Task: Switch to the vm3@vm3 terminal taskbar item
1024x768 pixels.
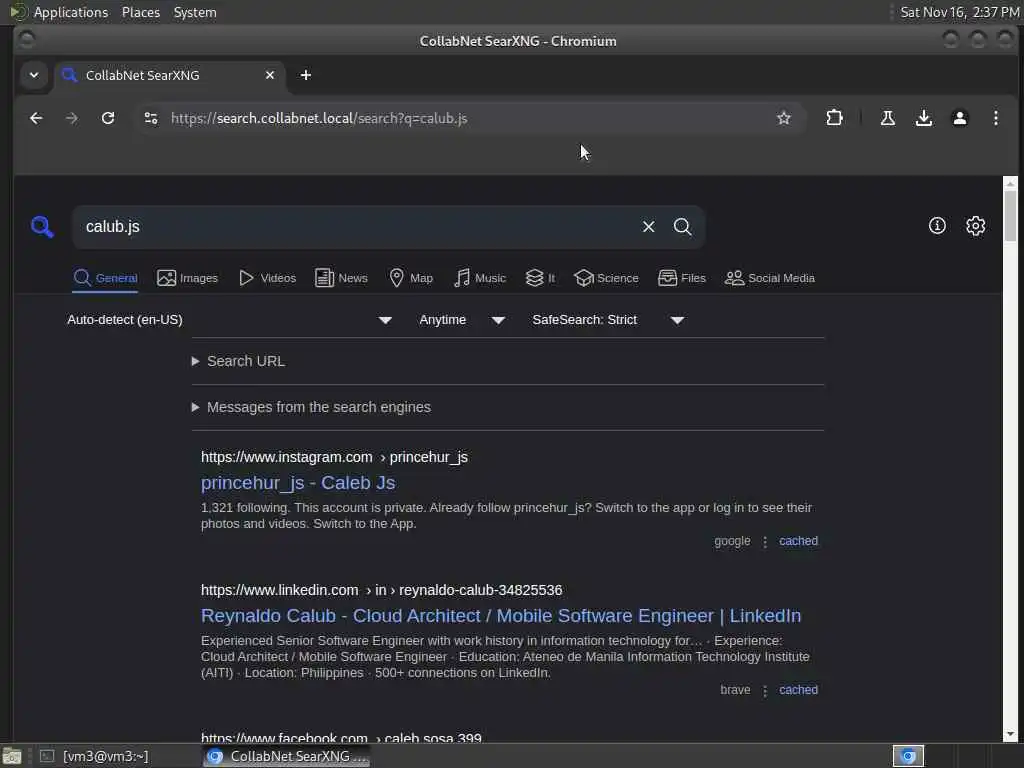Action: 95,756
